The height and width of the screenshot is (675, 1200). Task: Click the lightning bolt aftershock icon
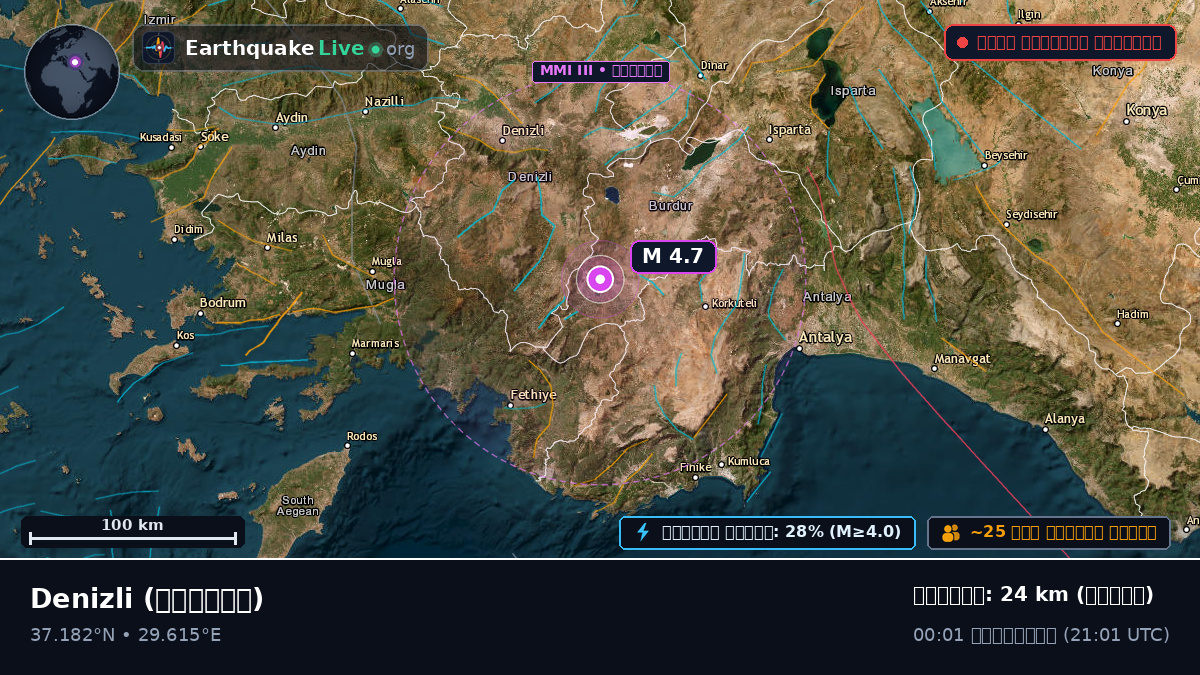click(643, 532)
